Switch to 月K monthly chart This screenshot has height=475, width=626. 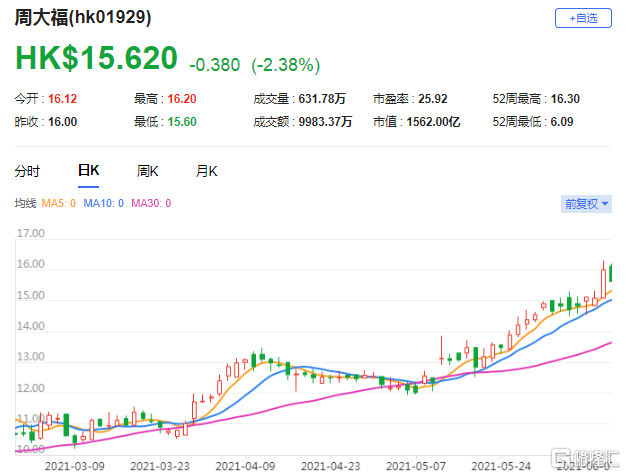coord(207,171)
